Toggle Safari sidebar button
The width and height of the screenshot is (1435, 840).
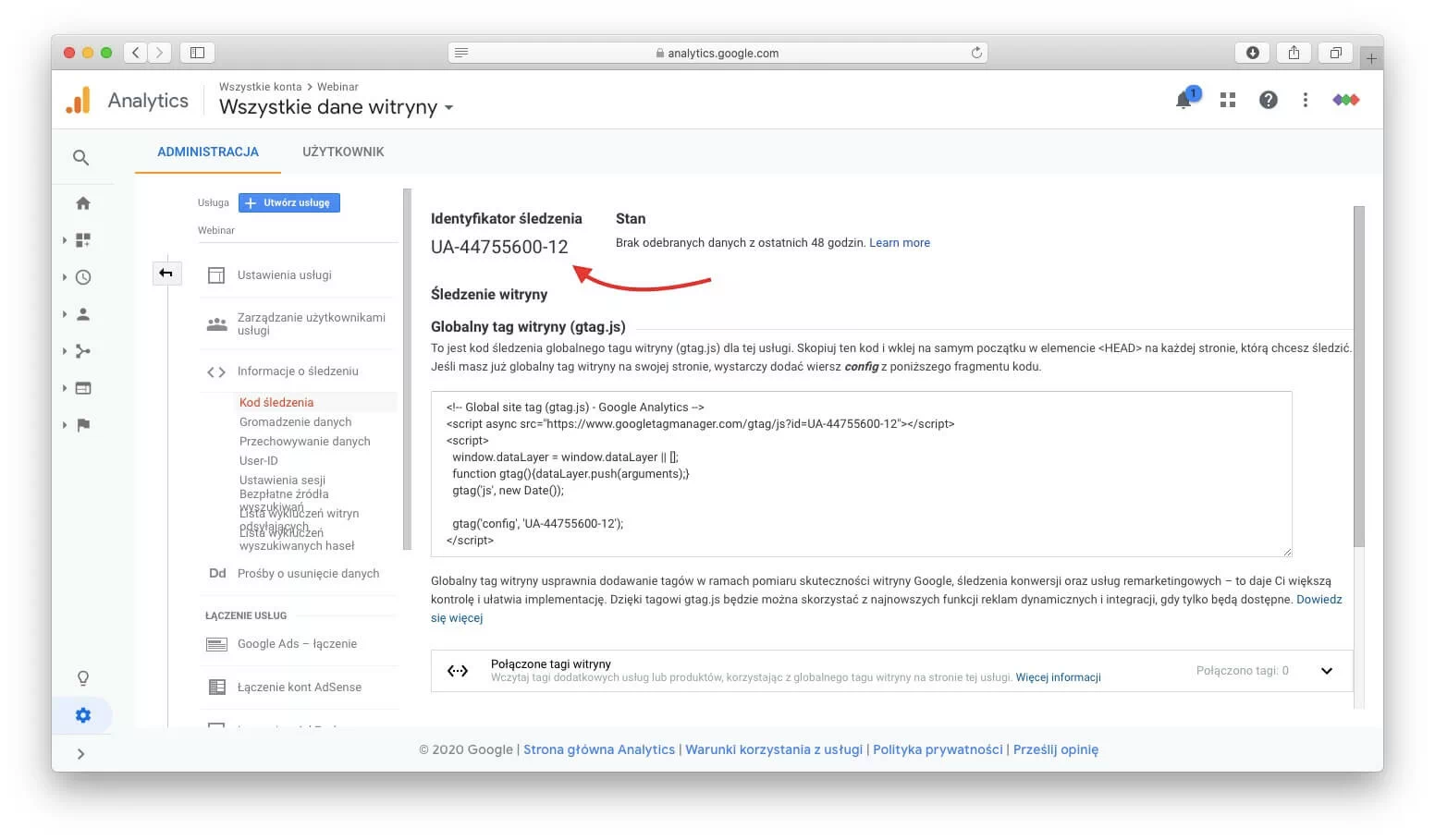pos(197,53)
